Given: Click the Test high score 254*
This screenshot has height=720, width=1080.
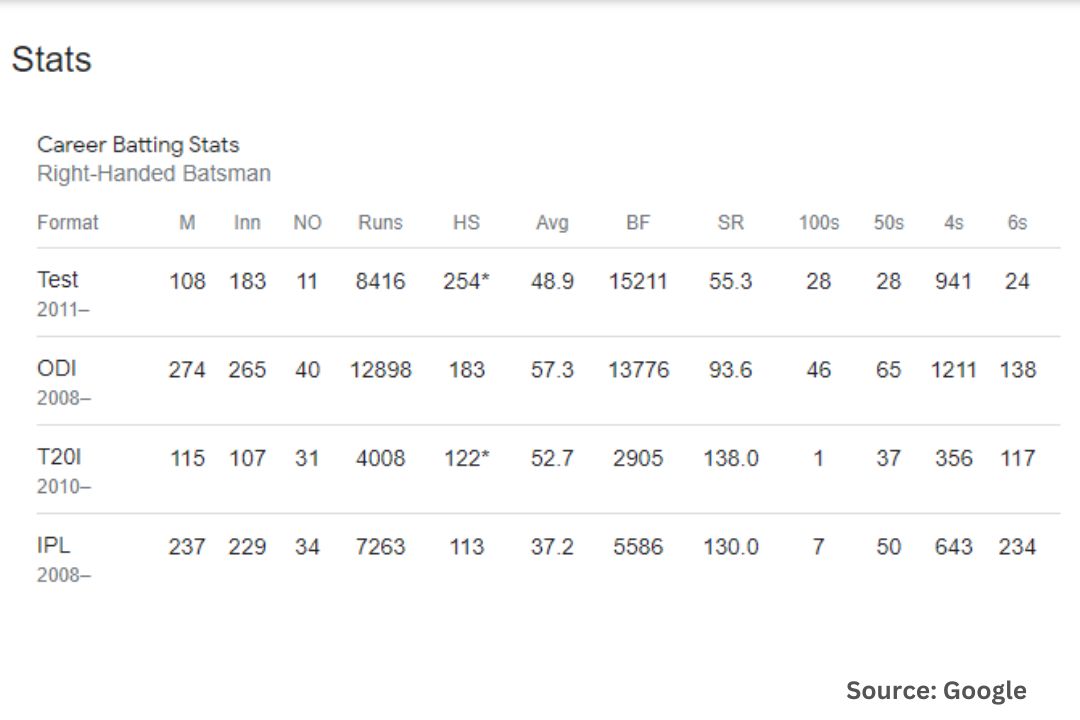Looking at the screenshot, I should (466, 281).
